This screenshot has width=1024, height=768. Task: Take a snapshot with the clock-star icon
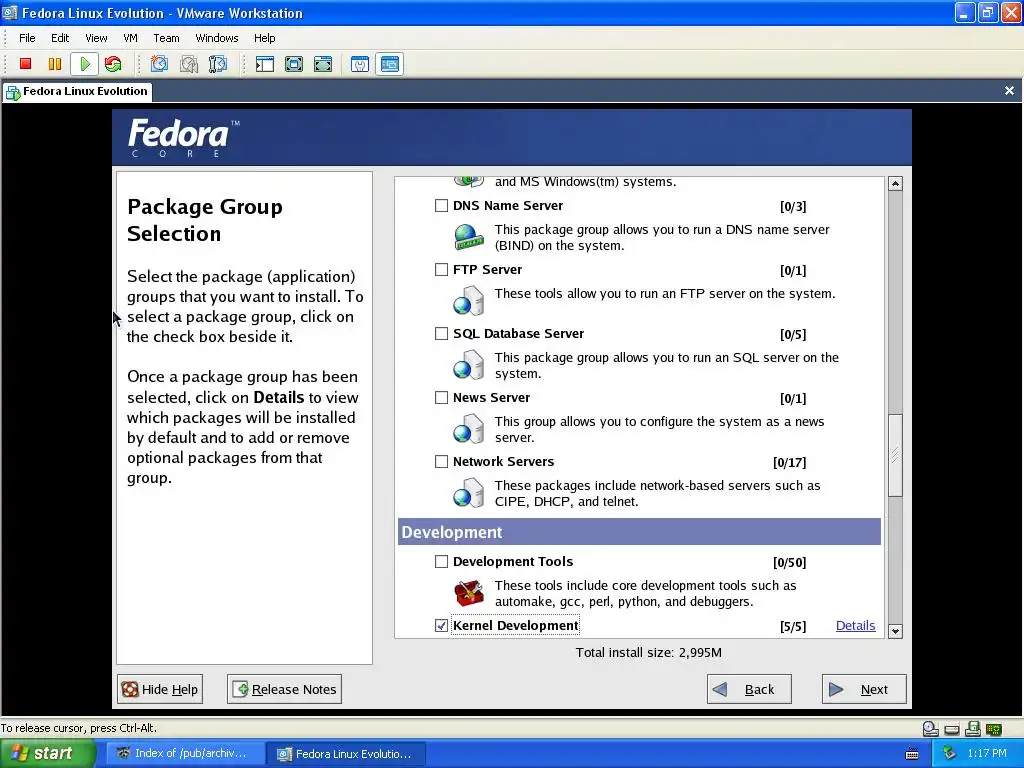[159, 64]
